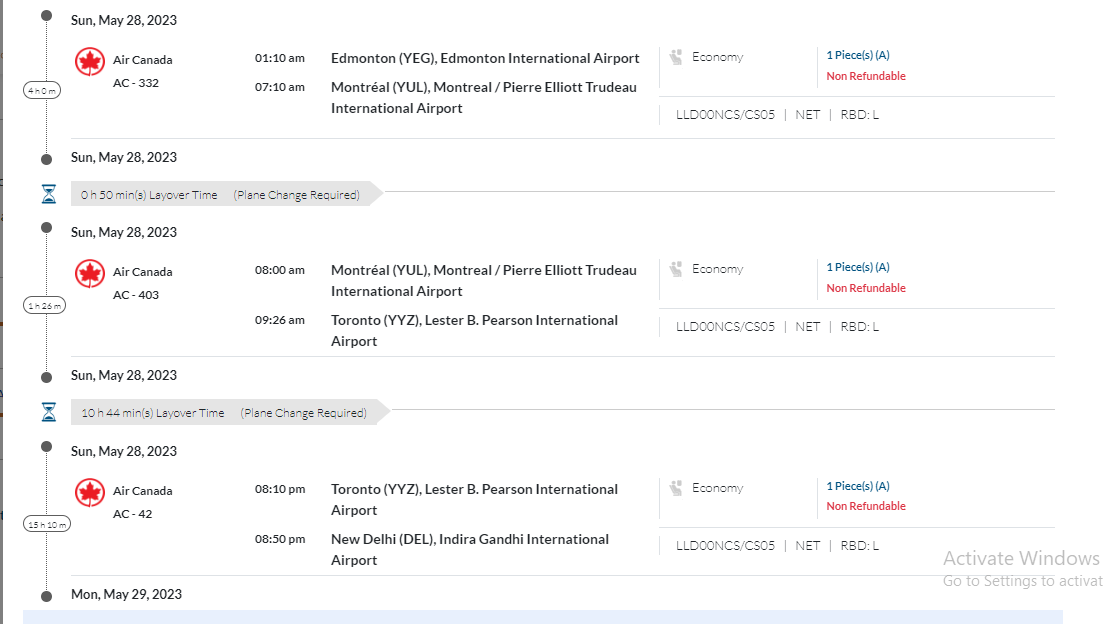
Task: Click fare code LLD00NCS/CS05 for AC-332
Action: coord(725,115)
